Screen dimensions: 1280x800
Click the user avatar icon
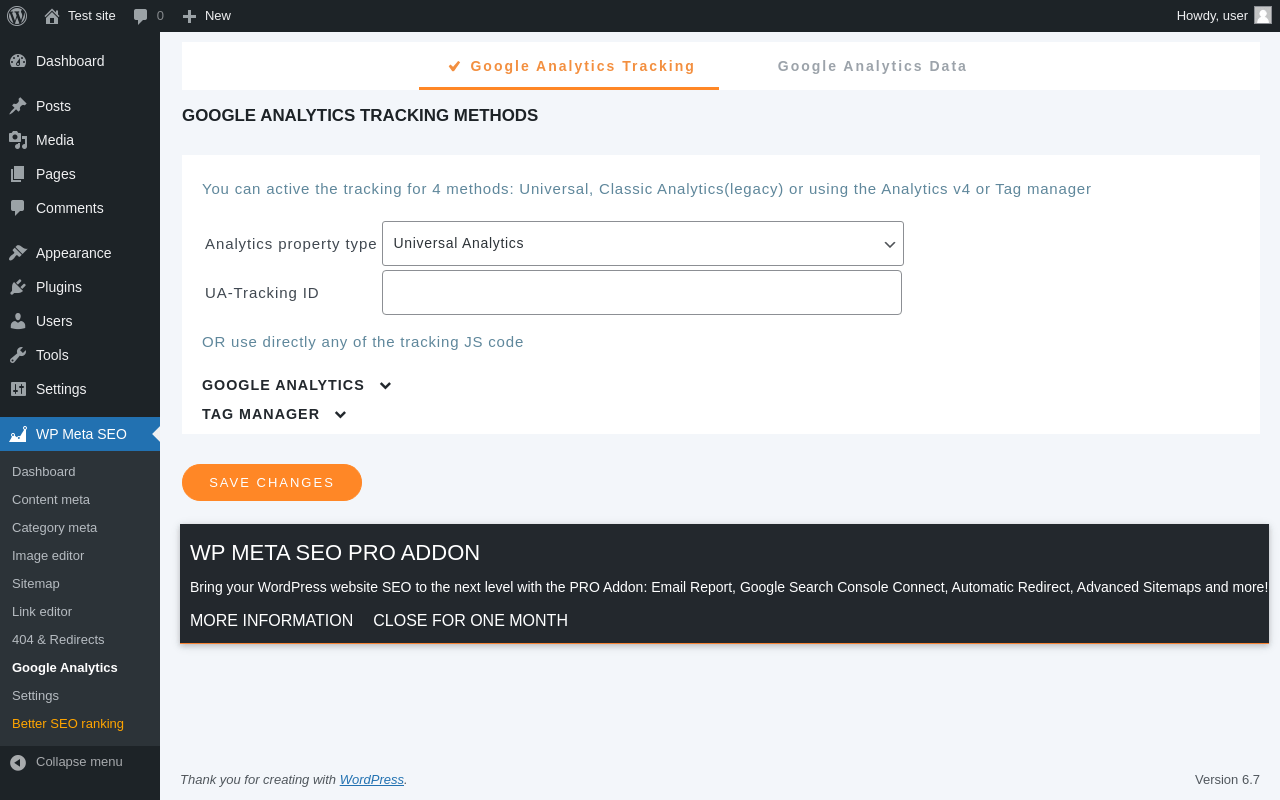click(x=1263, y=15)
